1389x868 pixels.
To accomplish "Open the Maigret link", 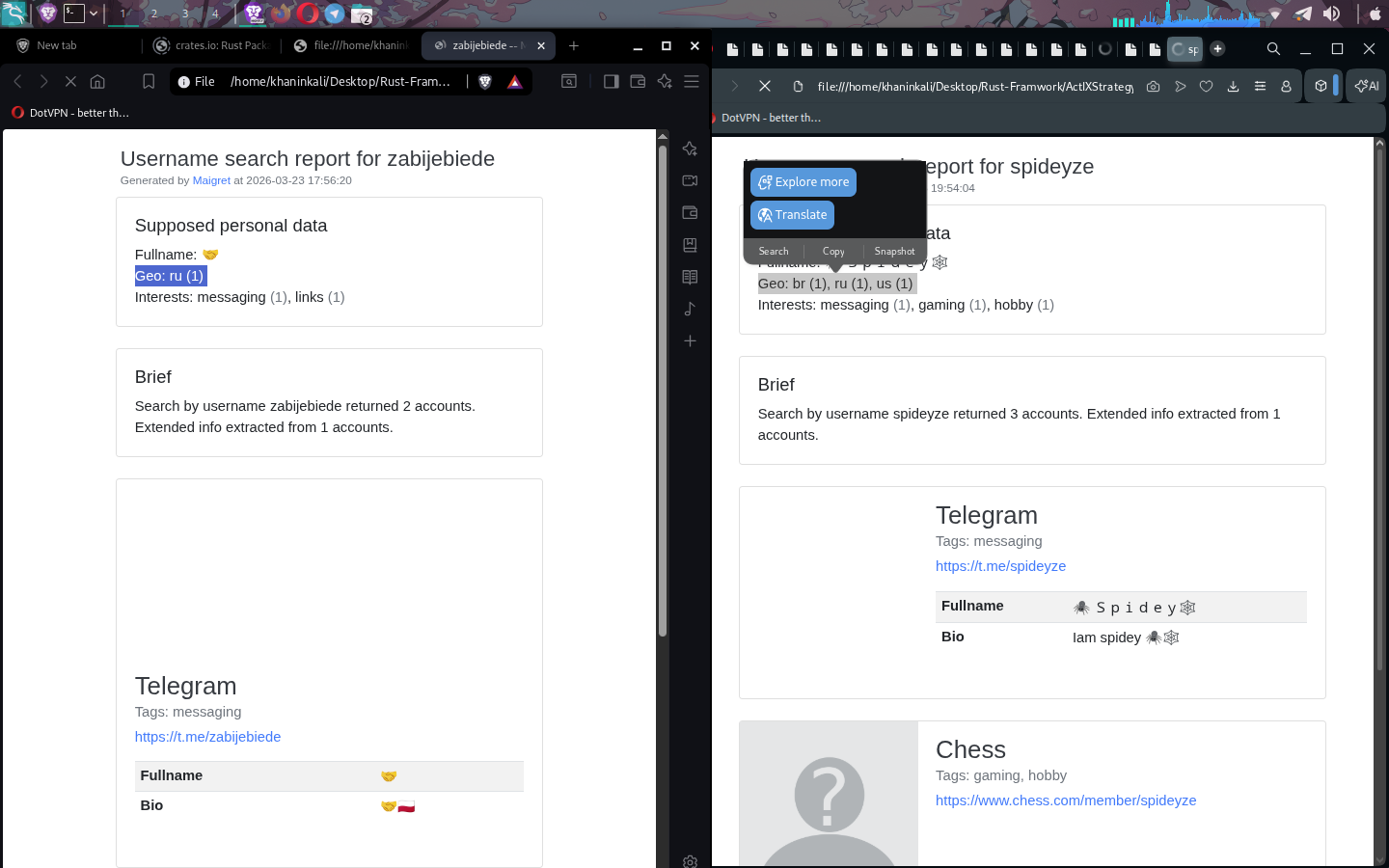I will (x=211, y=180).
